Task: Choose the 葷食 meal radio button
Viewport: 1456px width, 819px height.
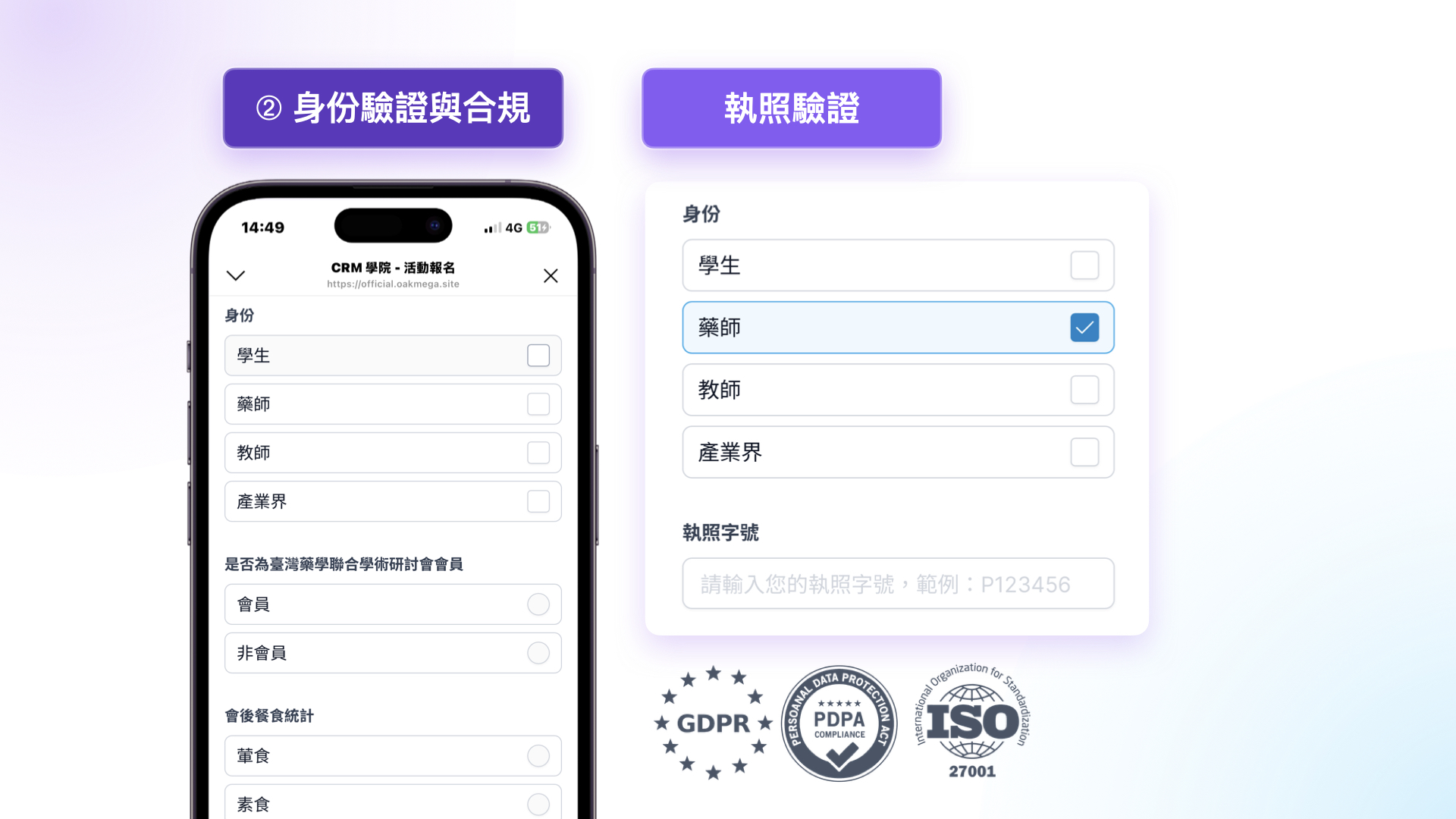Action: point(538,756)
